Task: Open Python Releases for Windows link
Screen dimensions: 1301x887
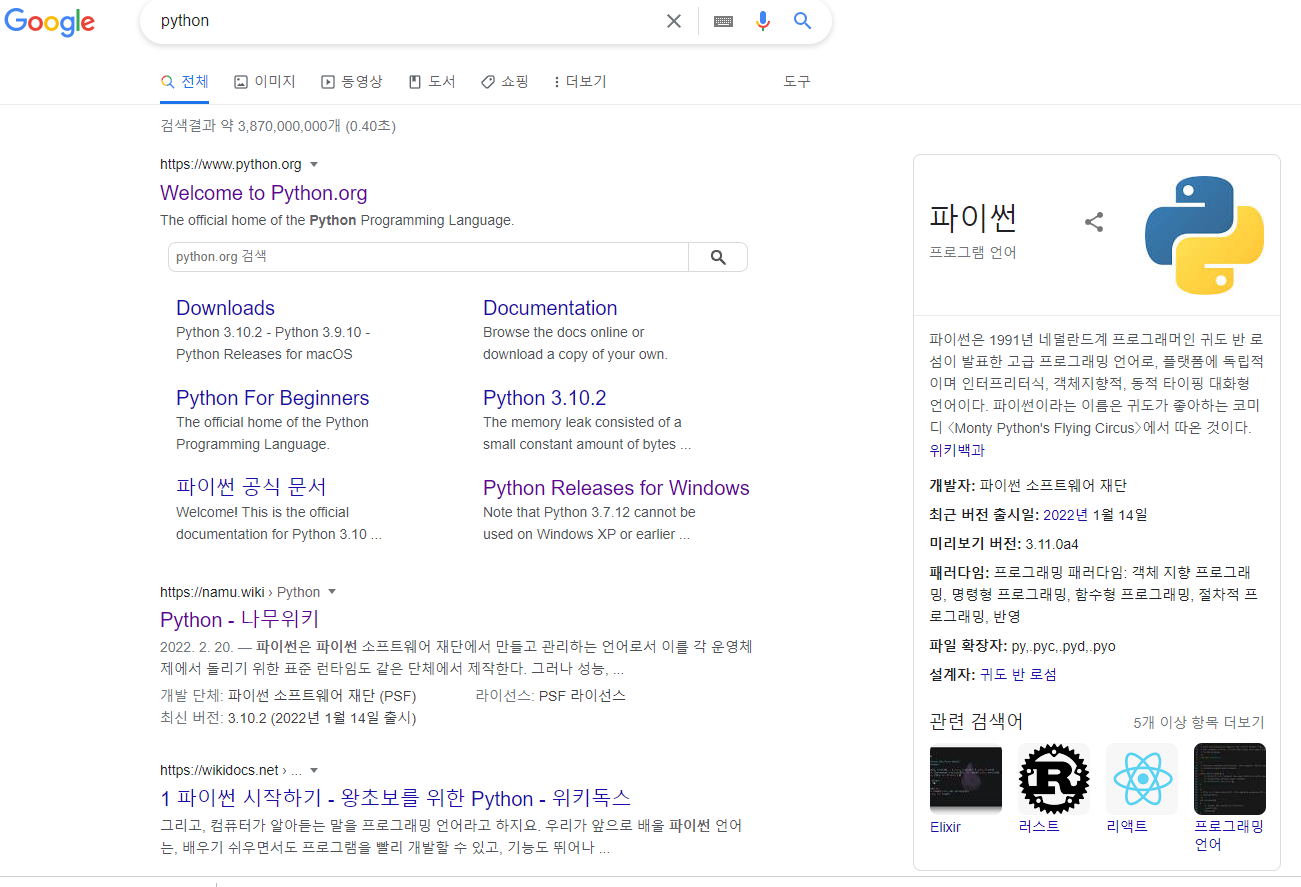Action: pos(616,488)
